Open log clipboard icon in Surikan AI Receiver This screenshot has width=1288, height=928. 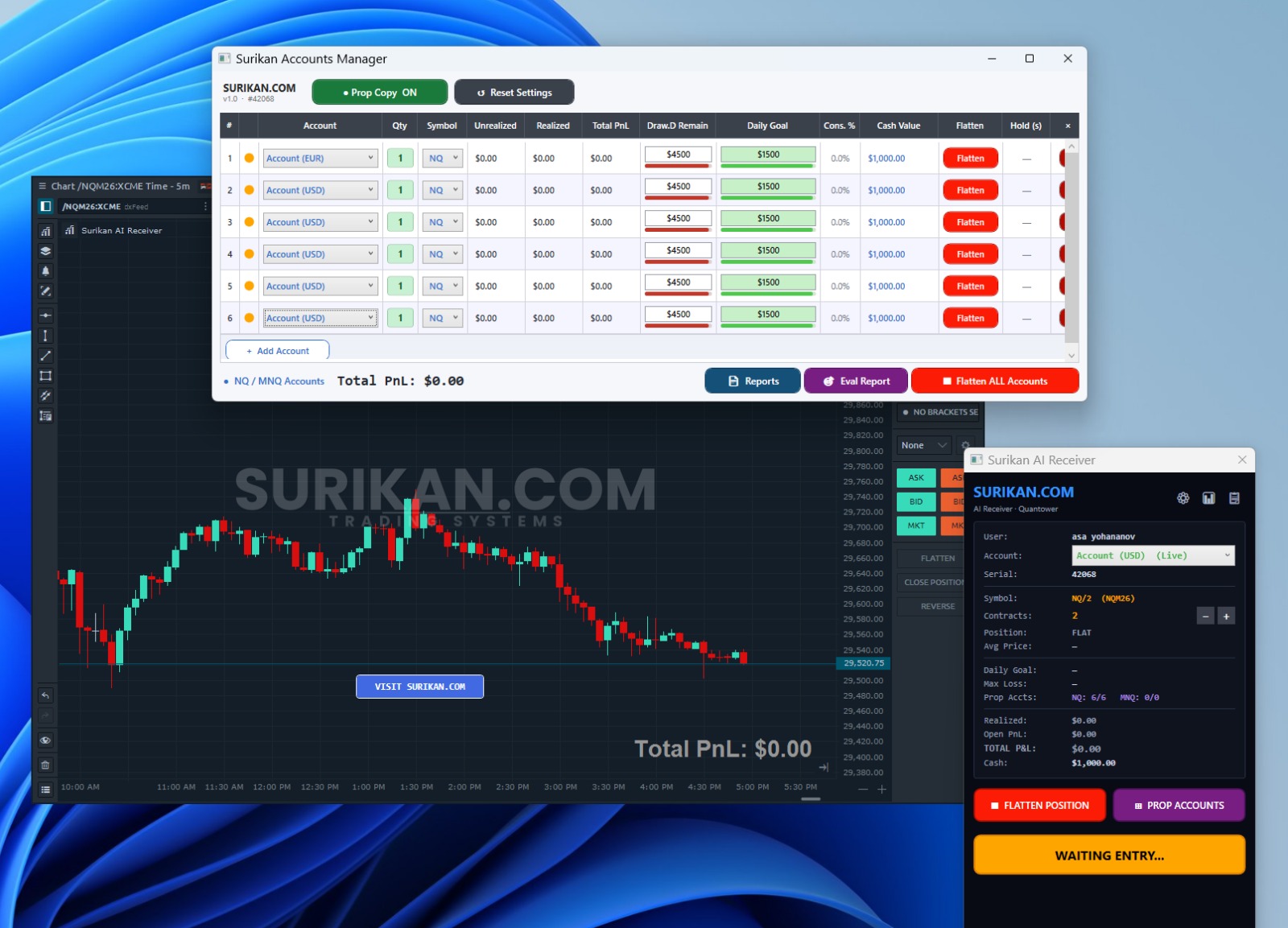[x=1234, y=498]
